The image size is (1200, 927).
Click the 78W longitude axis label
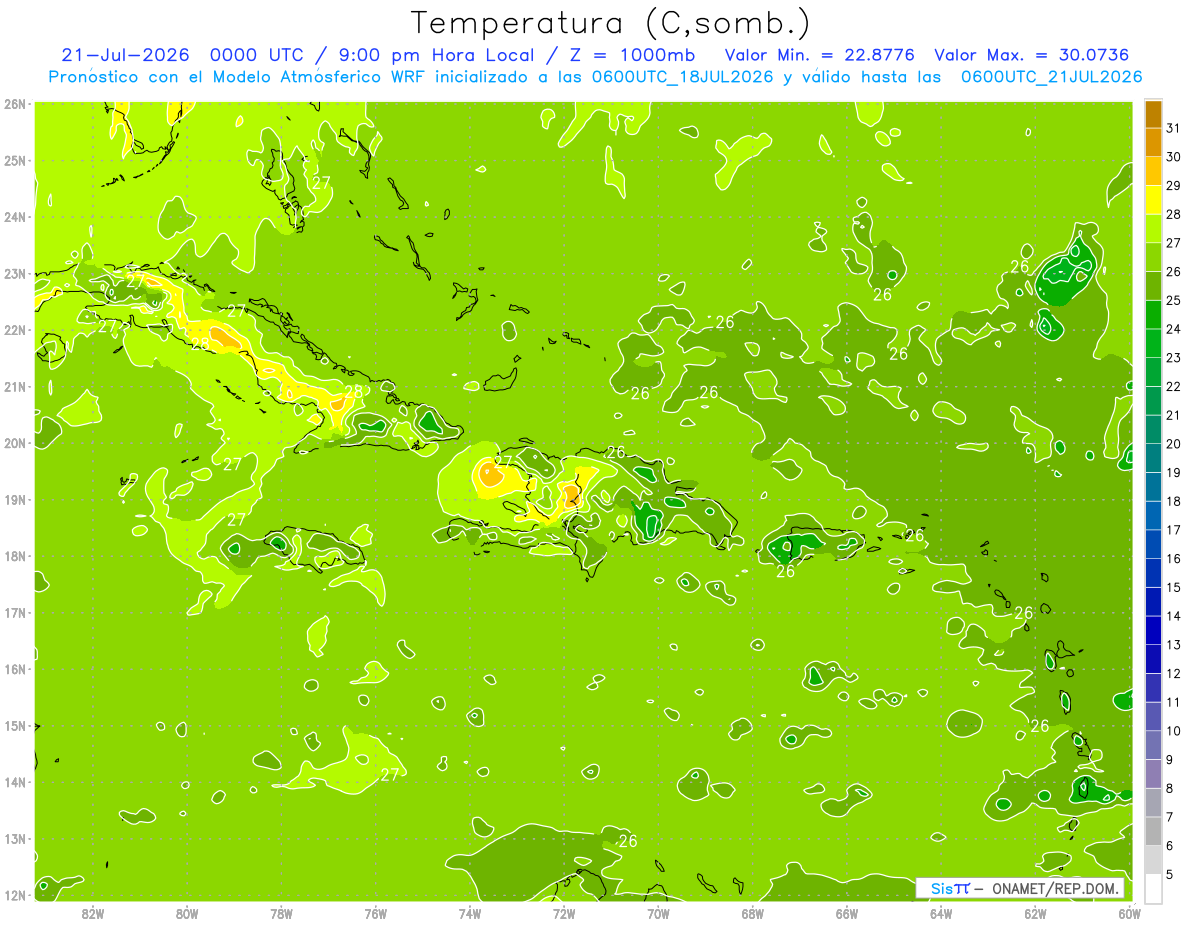(x=281, y=913)
